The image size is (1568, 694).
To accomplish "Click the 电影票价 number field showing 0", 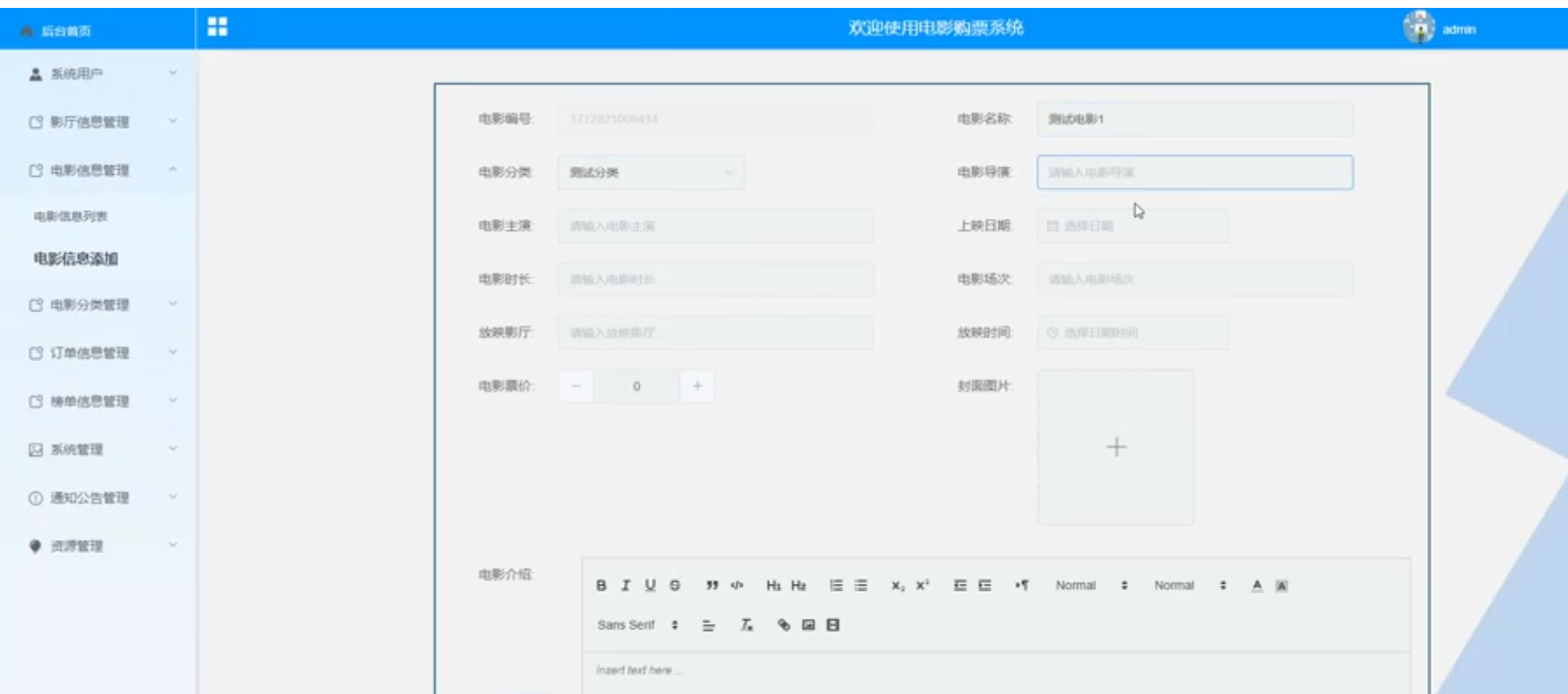I will [636, 386].
